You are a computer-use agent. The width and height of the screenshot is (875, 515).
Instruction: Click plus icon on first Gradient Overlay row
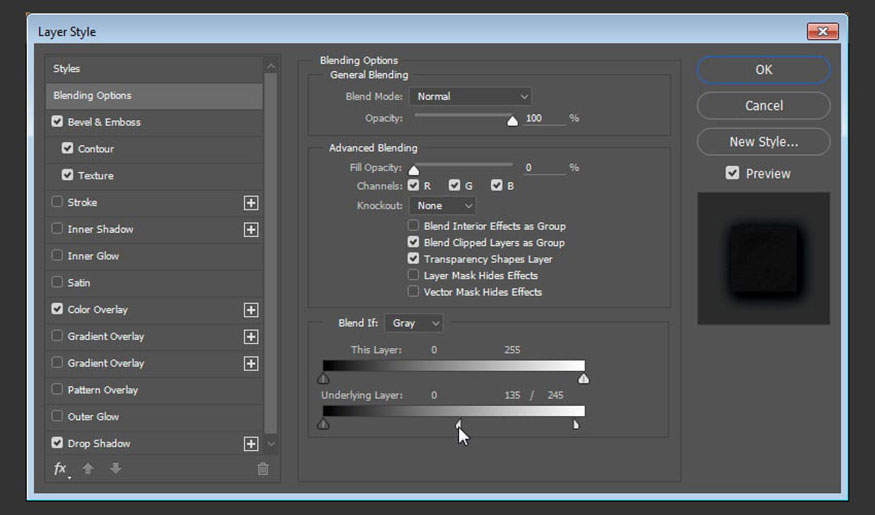pyautogui.click(x=251, y=336)
